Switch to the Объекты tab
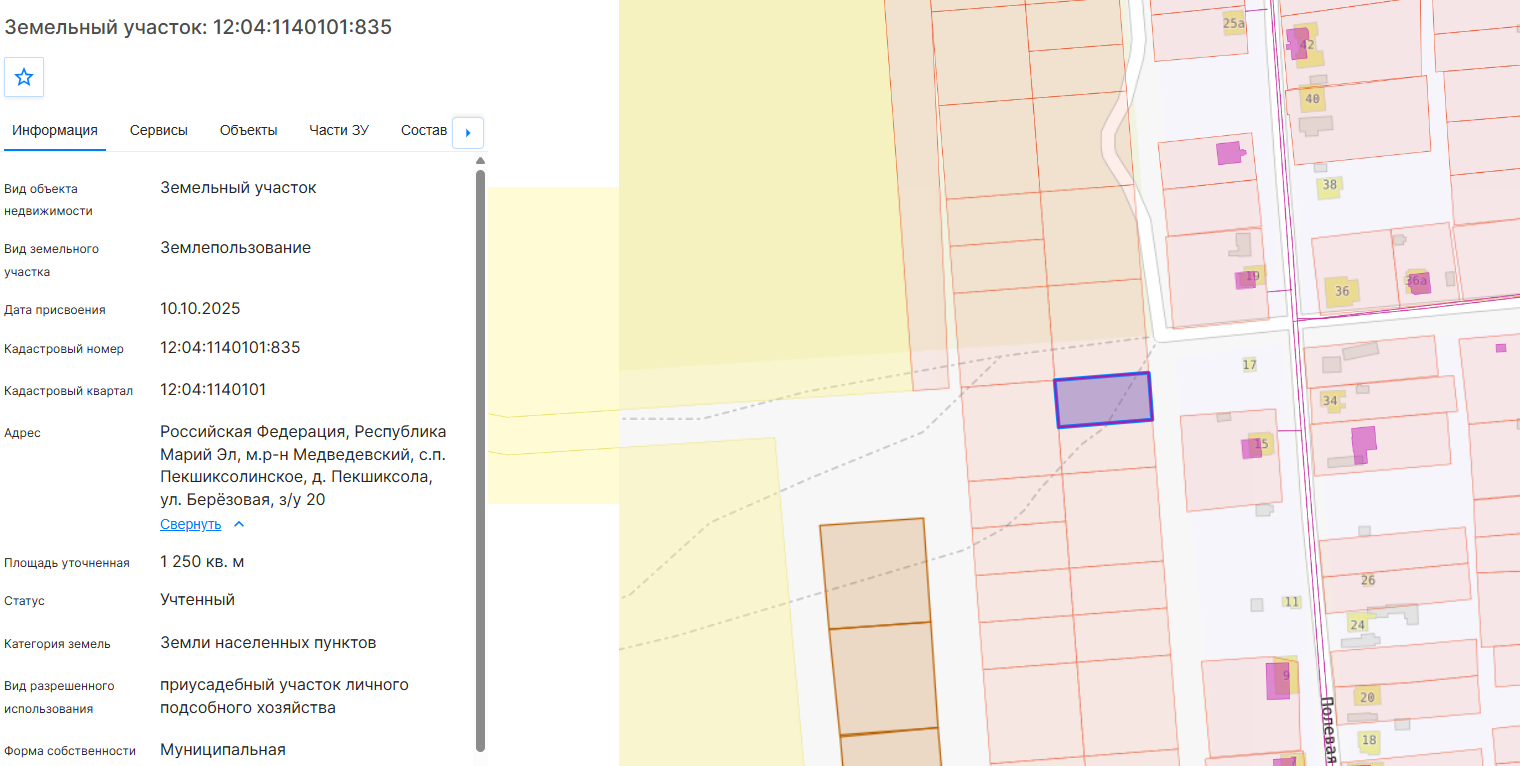This screenshot has width=1520, height=766. (248, 130)
